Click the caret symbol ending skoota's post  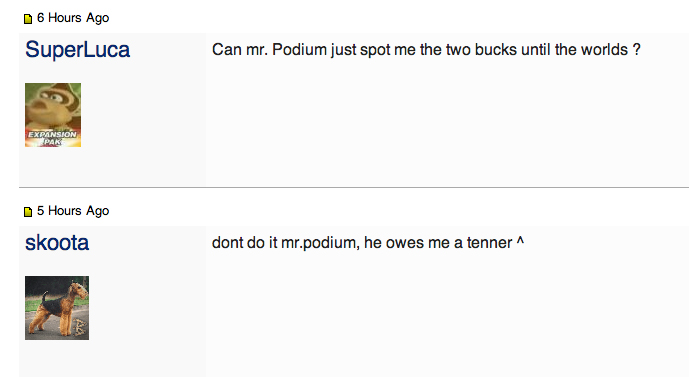click(520, 241)
